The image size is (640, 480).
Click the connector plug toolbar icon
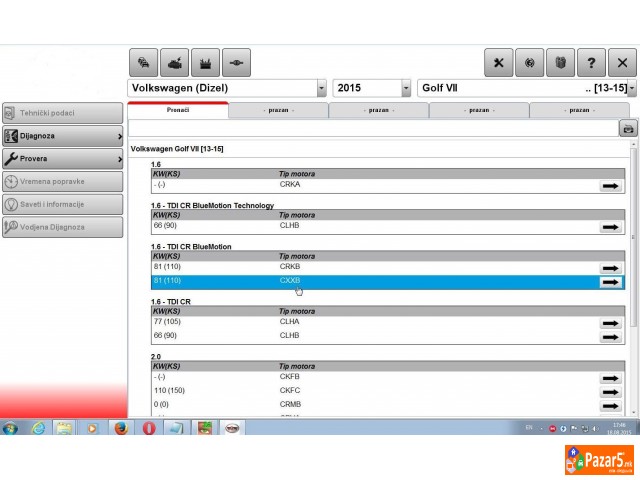click(x=236, y=62)
